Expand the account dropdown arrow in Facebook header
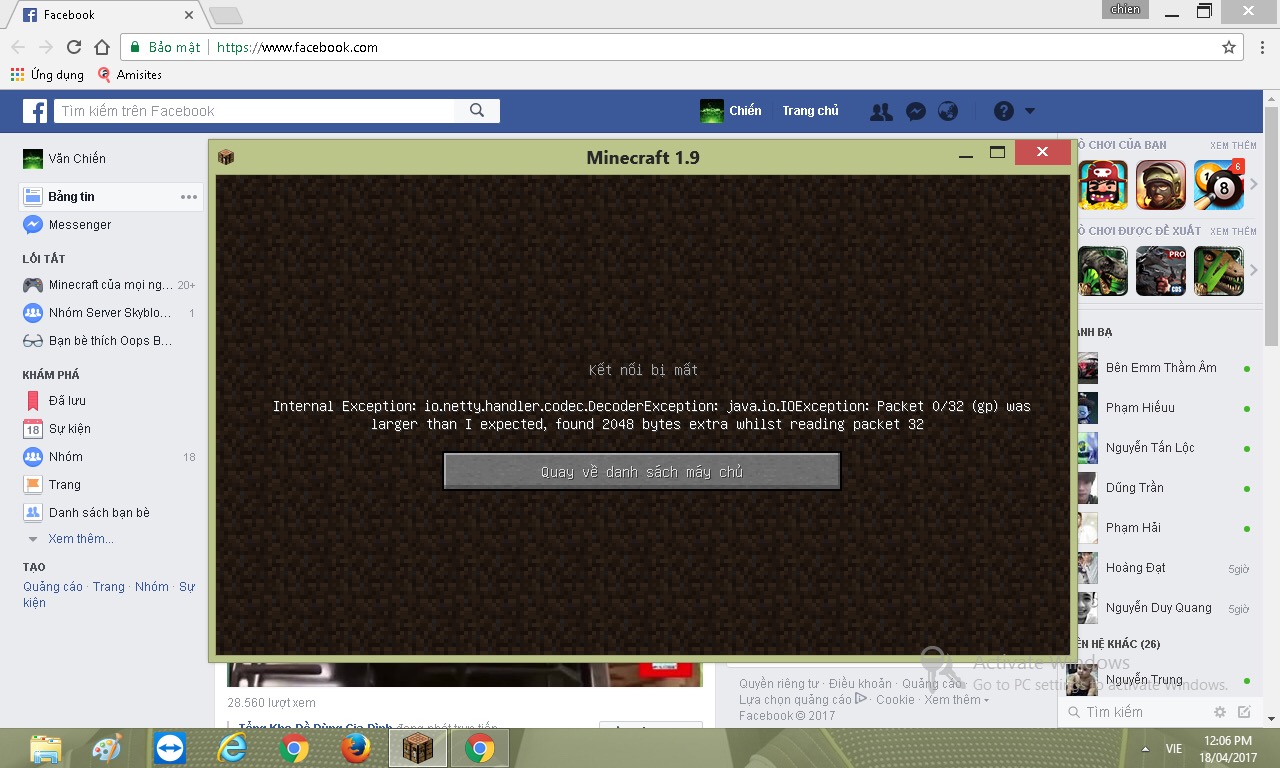The image size is (1280, 768). 1030,111
